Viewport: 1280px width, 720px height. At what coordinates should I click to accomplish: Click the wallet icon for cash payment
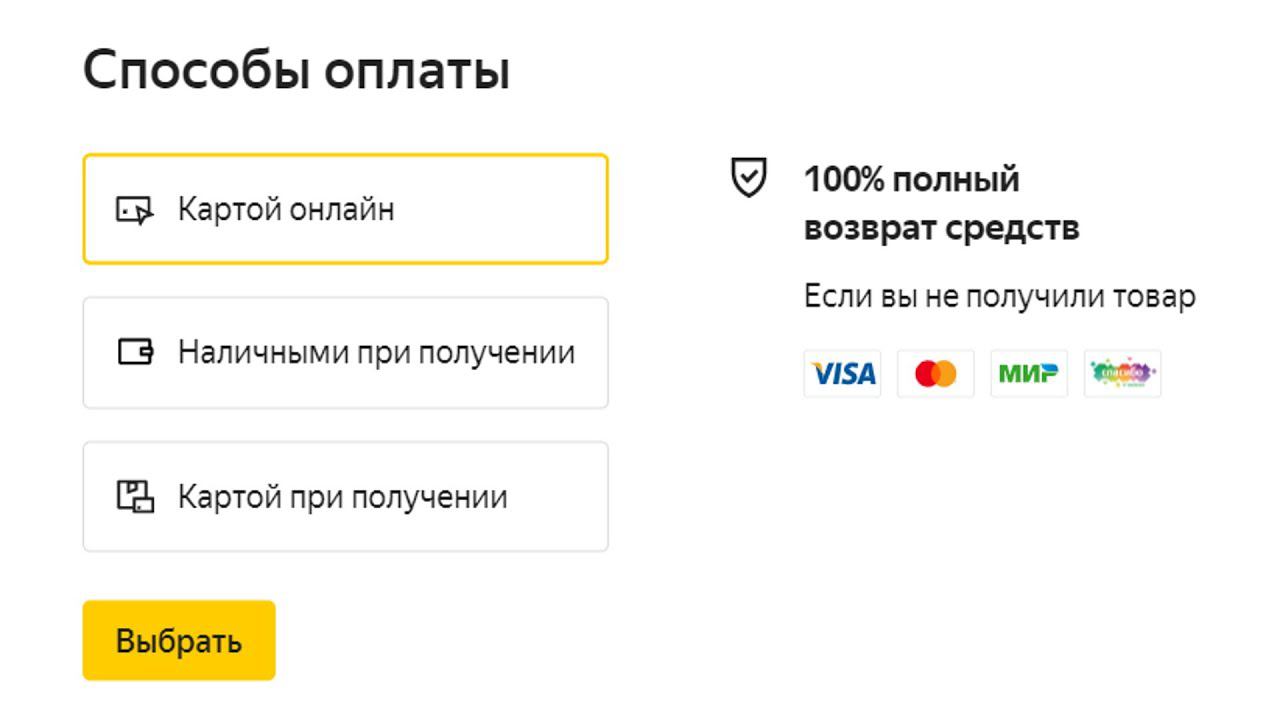[x=136, y=352]
